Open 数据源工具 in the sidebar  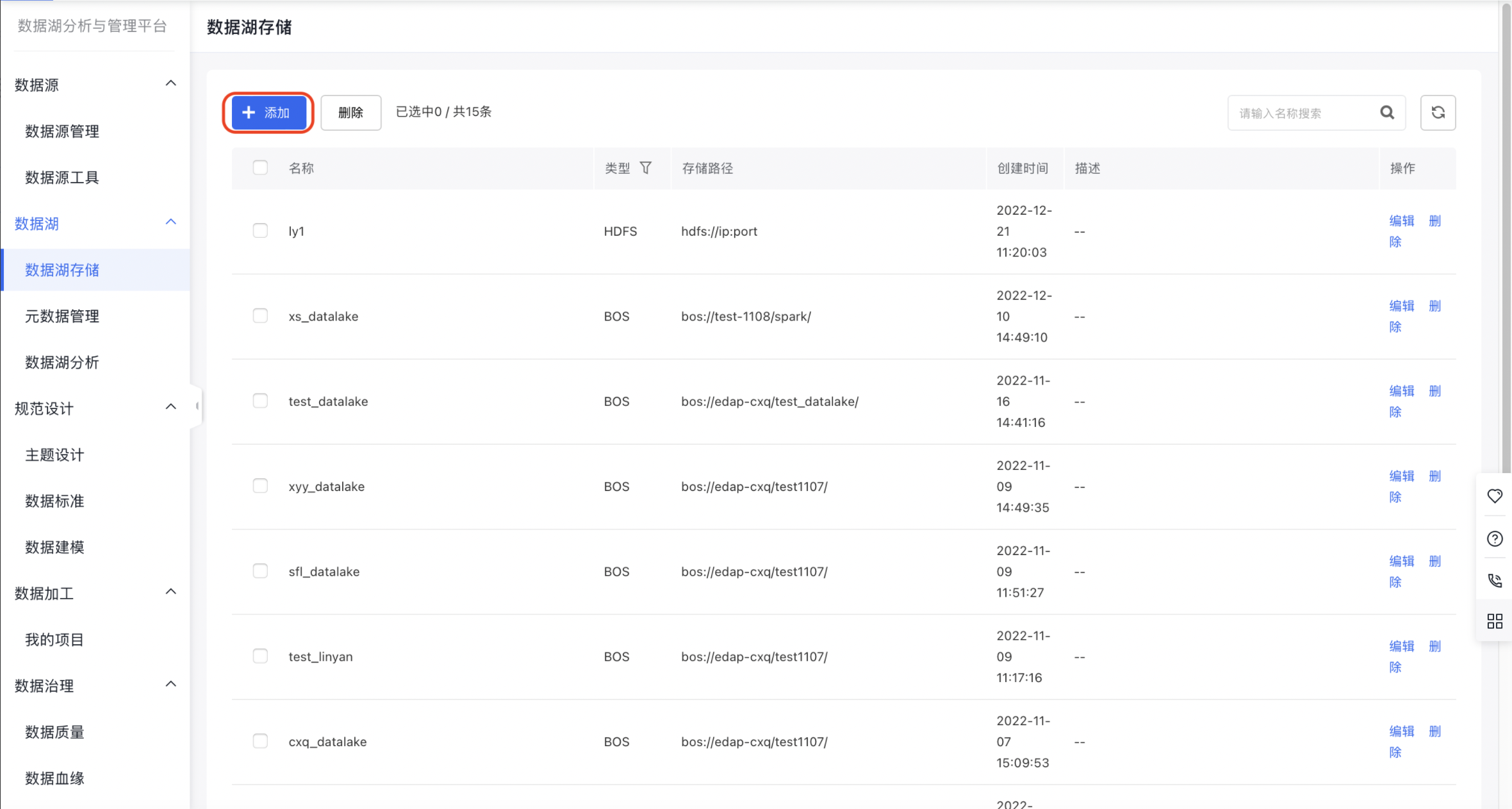click(62, 178)
